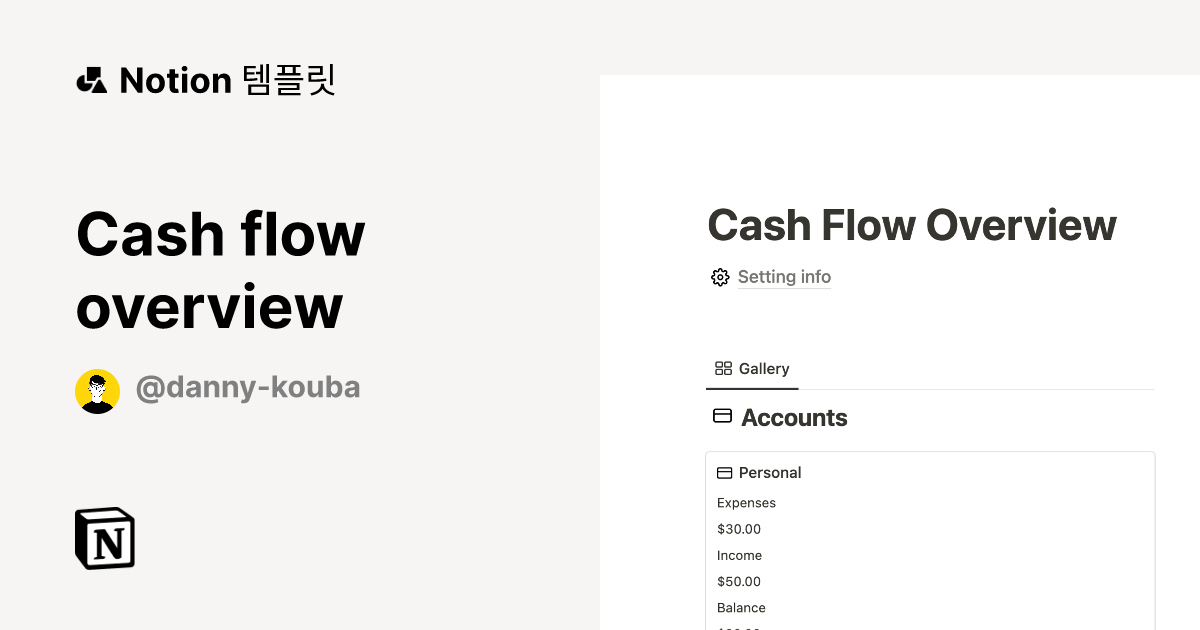1200x630 pixels.
Task: Click the Expenses label on Personal card
Action: pos(746,502)
